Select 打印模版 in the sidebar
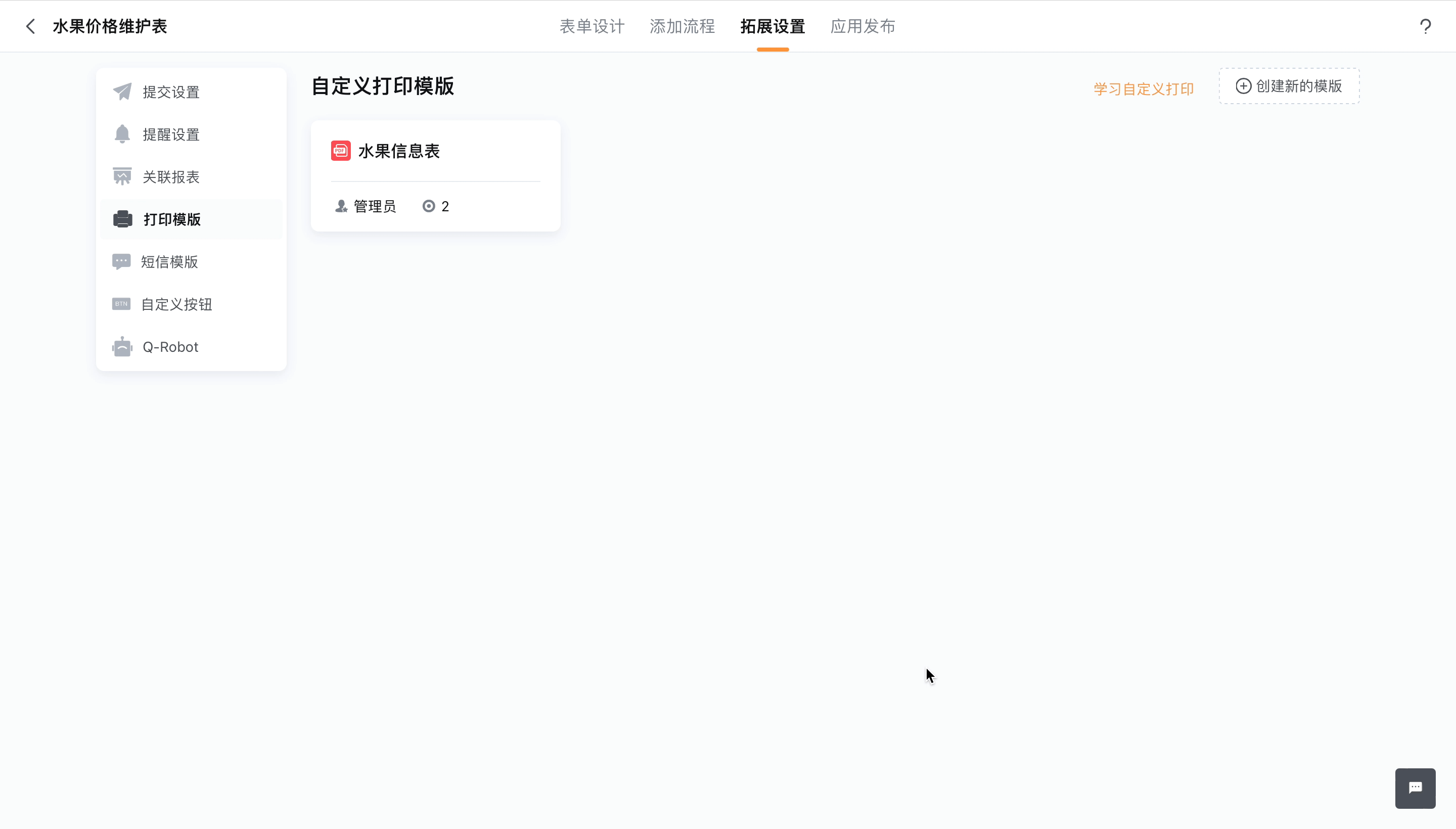The image size is (1456, 829). 191,219
